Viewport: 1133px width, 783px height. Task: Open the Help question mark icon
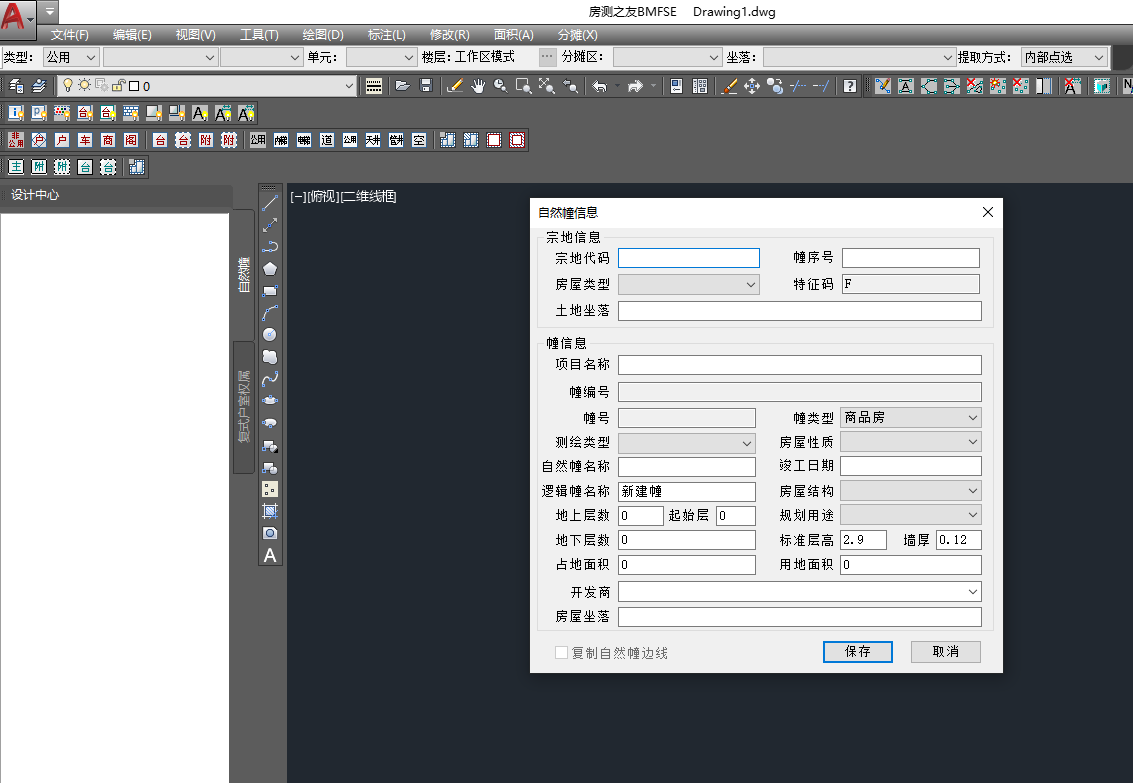pos(850,86)
